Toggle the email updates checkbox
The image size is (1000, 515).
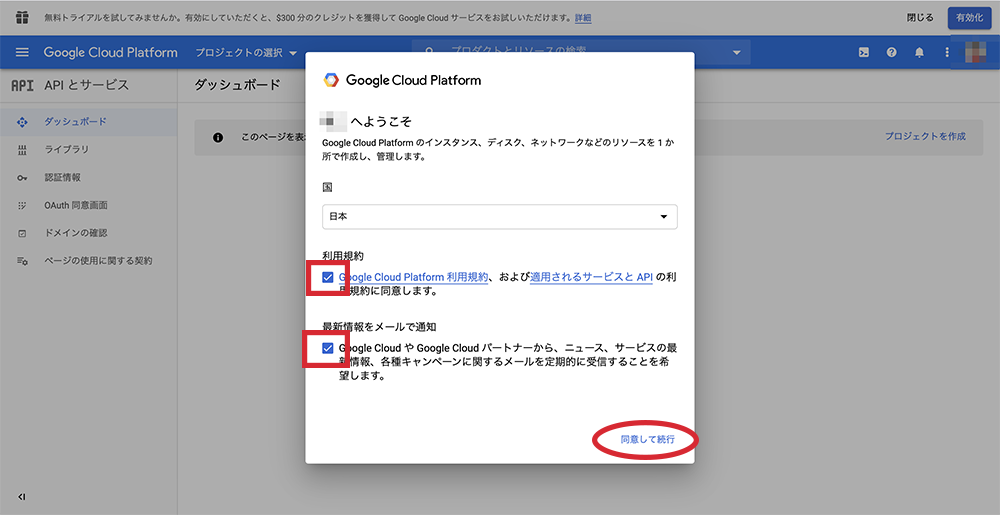coord(328,348)
